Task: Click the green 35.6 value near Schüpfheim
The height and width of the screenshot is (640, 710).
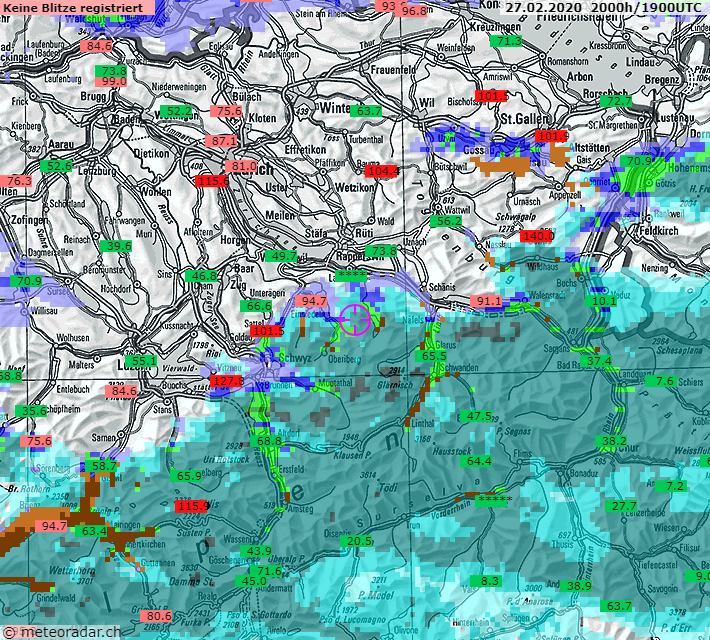Action: [31, 411]
